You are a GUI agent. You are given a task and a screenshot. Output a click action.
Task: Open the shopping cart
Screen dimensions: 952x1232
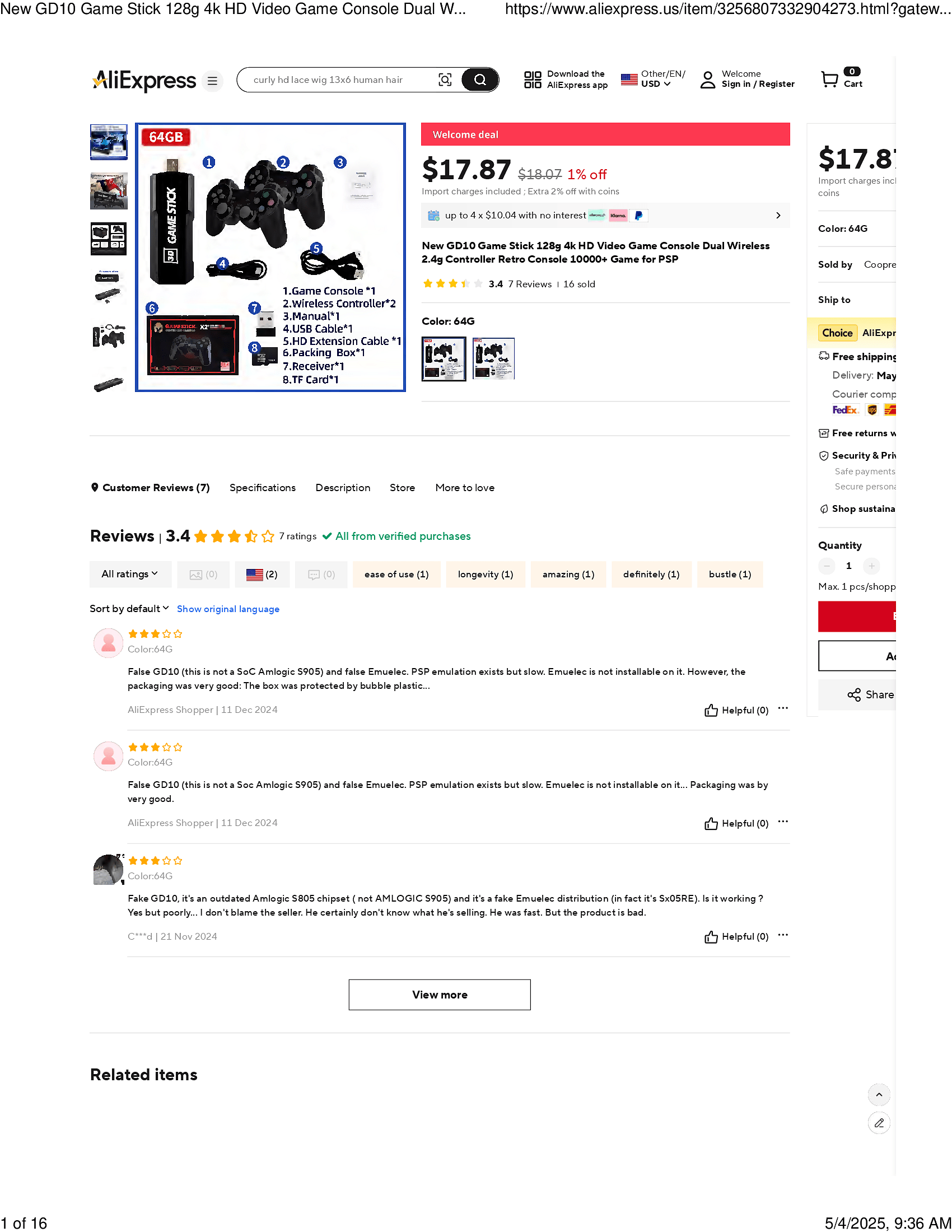[842, 79]
